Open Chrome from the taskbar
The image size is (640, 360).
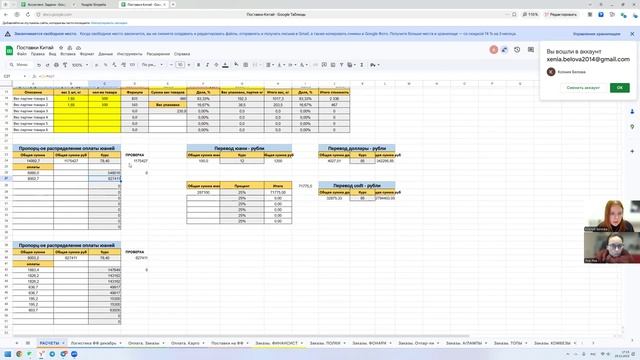[x=19, y=354]
